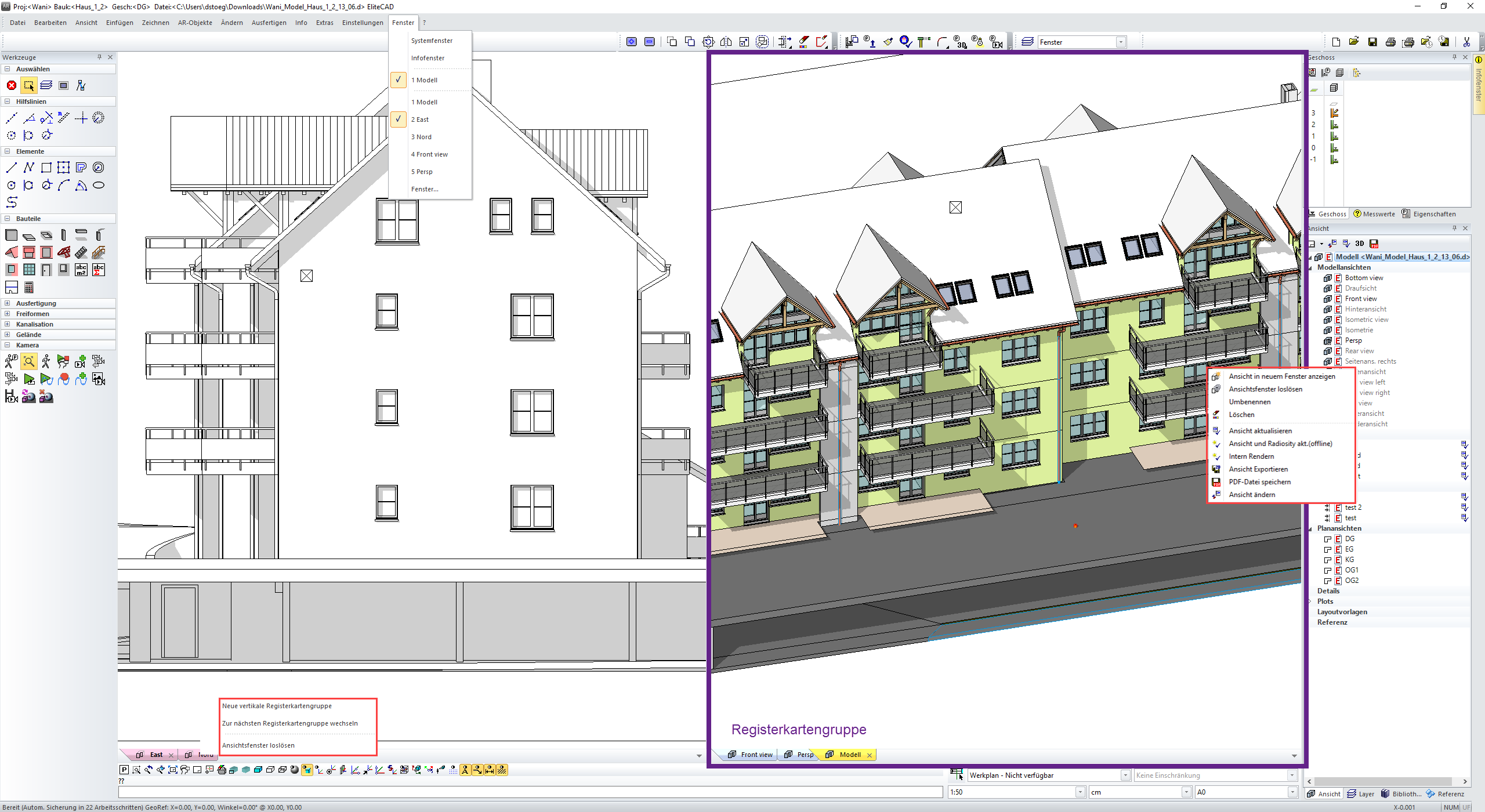Select the ellipse tool under Elemente

tap(99, 186)
